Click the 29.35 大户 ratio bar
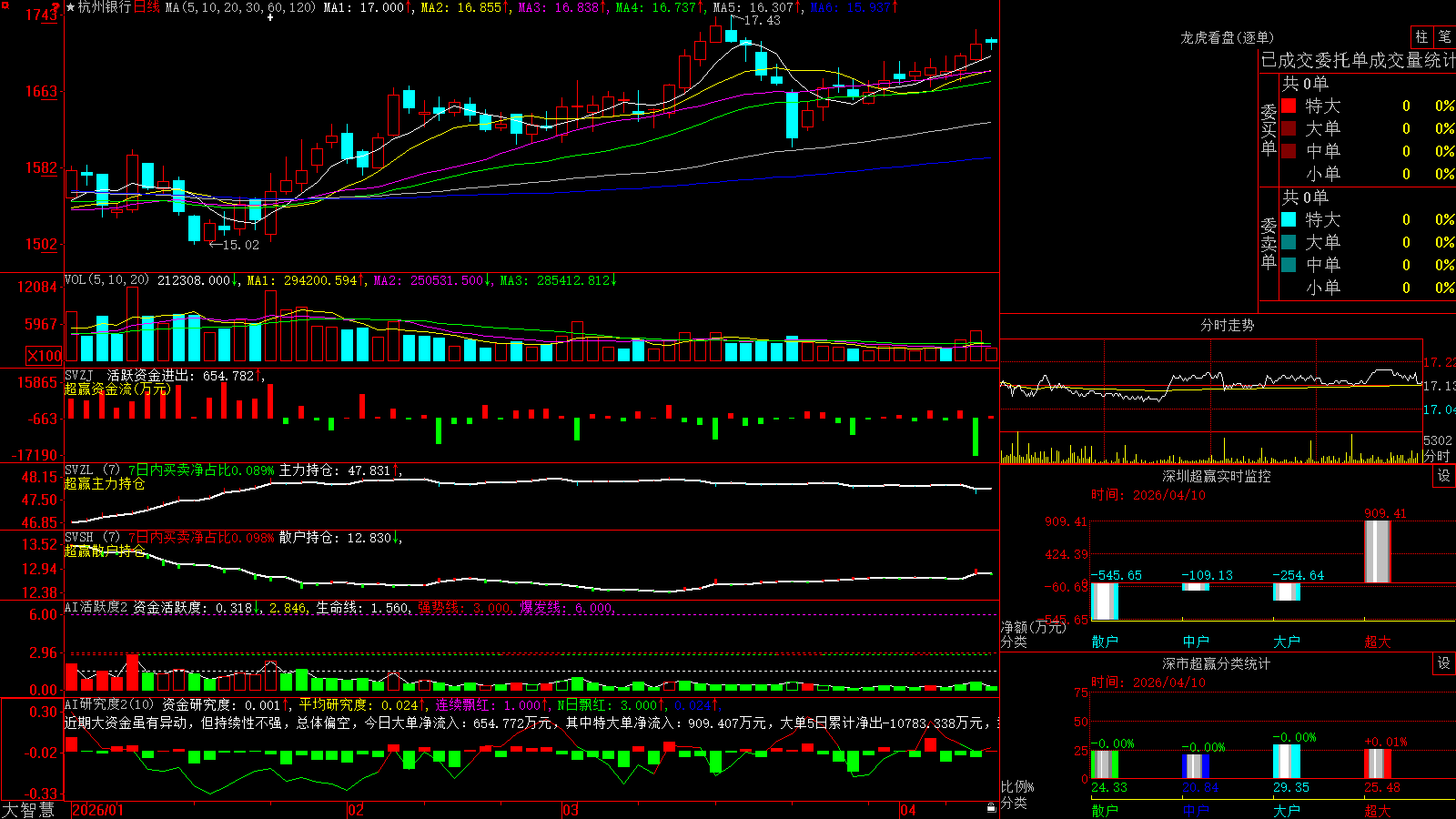This screenshot has width=1456, height=819. click(x=1287, y=762)
